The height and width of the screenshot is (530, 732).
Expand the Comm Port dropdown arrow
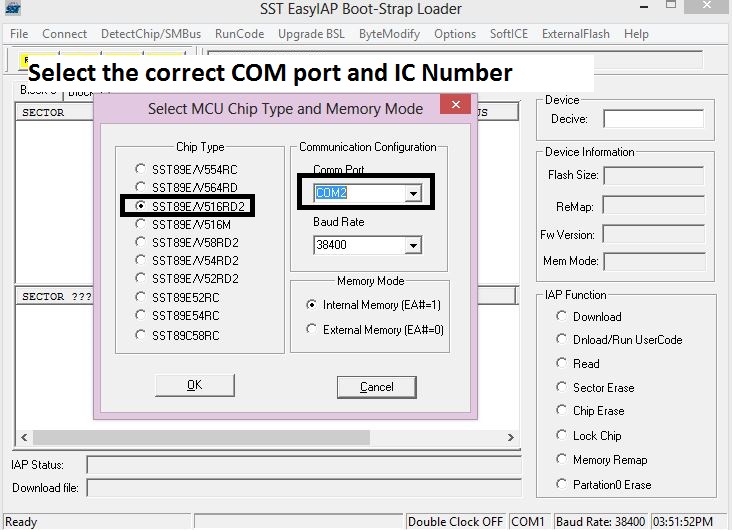tap(413, 193)
